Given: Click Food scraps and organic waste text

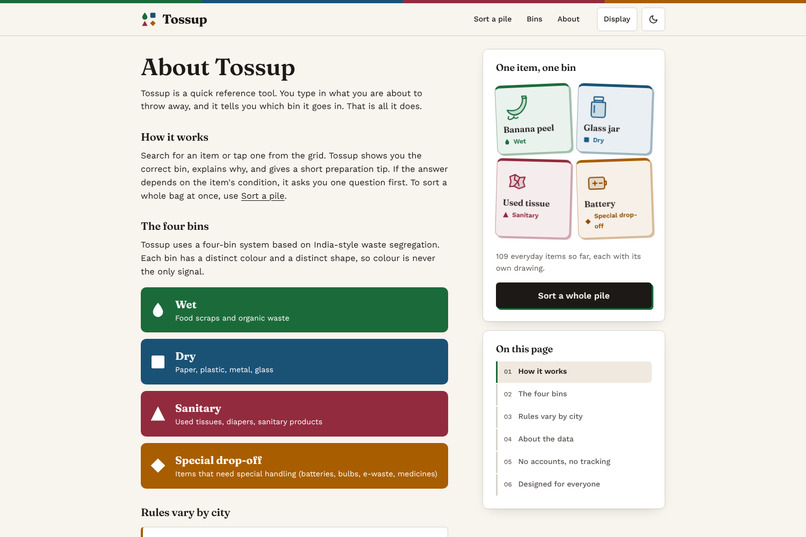Looking at the screenshot, I should 232,318.
